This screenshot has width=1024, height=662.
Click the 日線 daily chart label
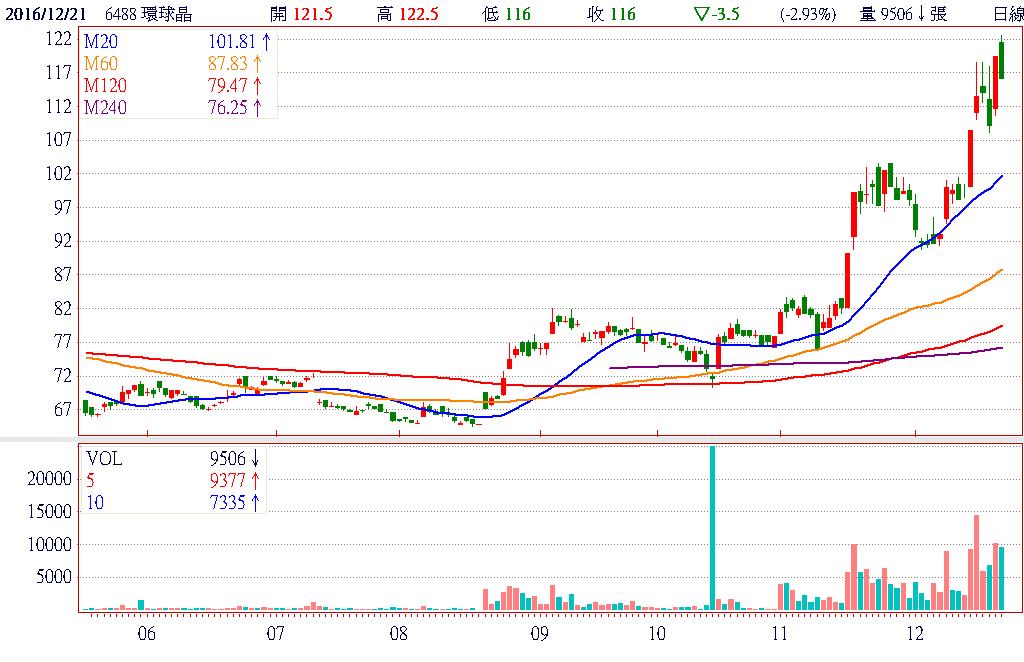click(1007, 14)
